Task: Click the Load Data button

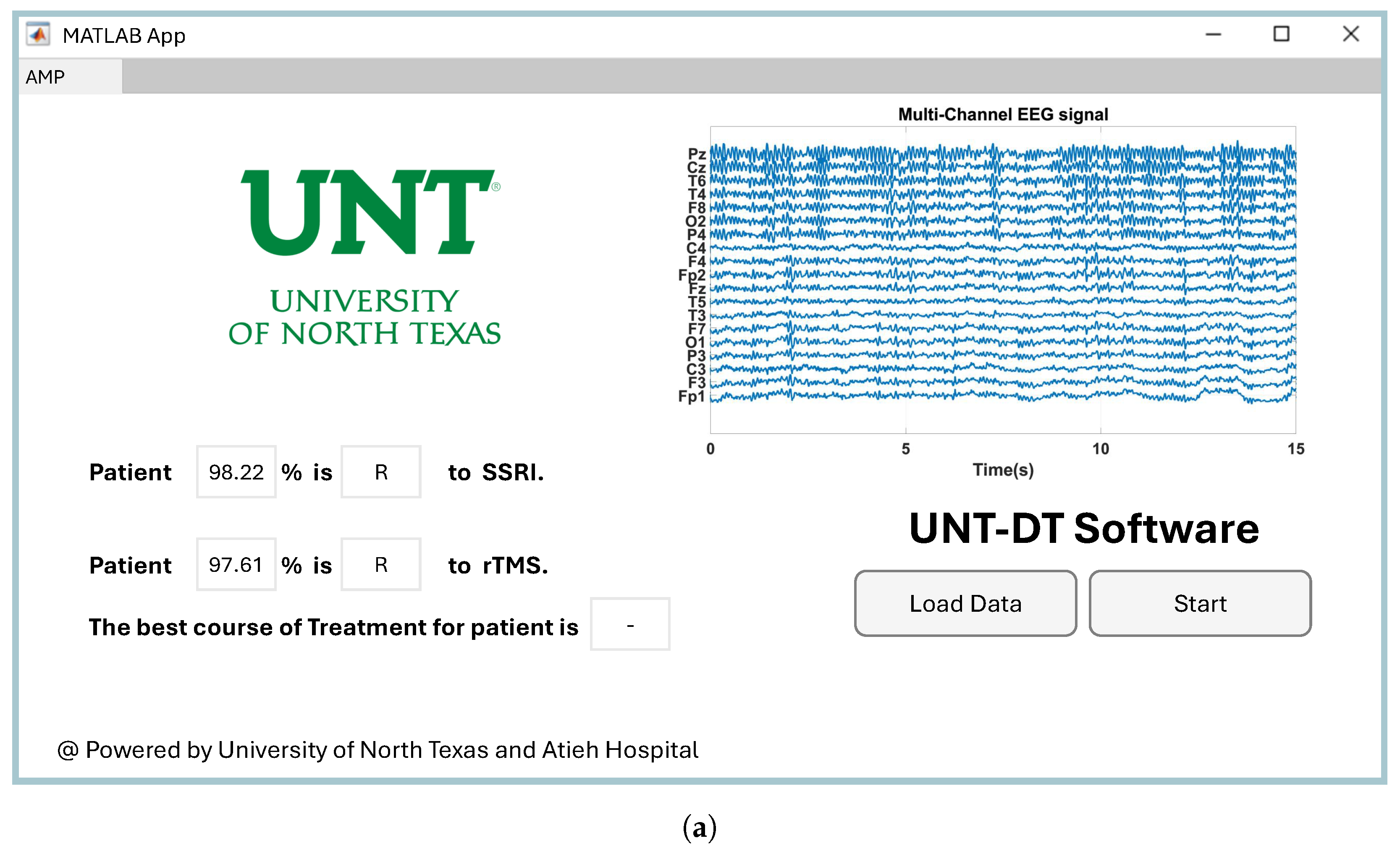Action: [965, 603]
